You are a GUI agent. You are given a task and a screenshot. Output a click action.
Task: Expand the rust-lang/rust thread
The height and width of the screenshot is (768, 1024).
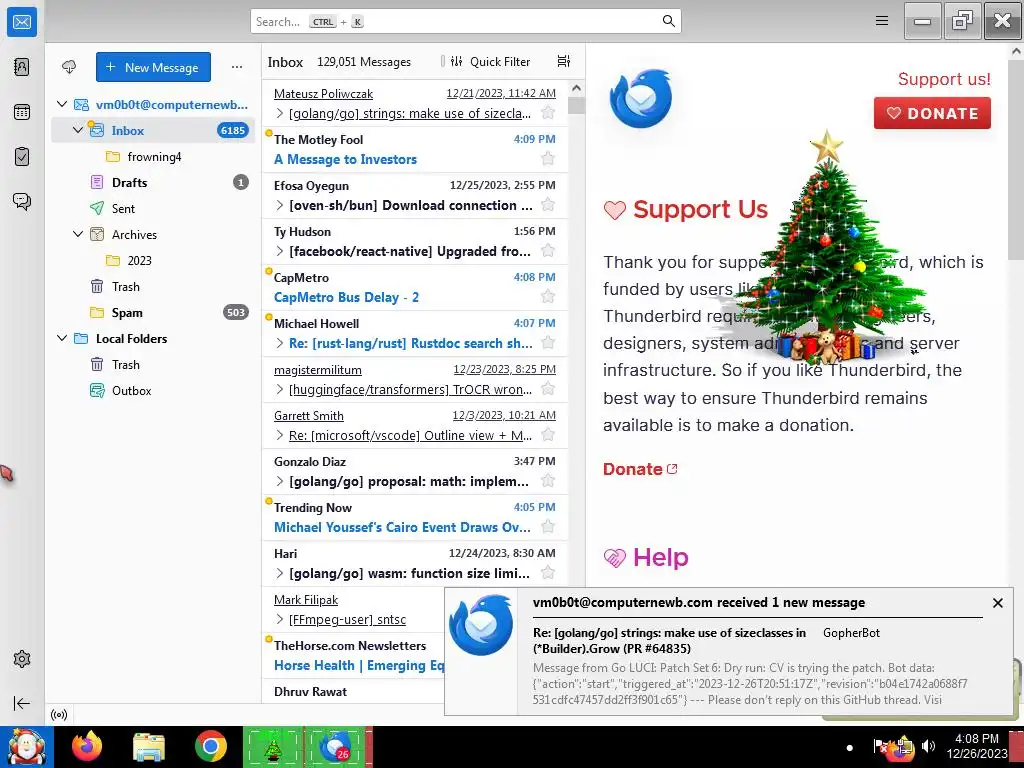coord(280,343)
